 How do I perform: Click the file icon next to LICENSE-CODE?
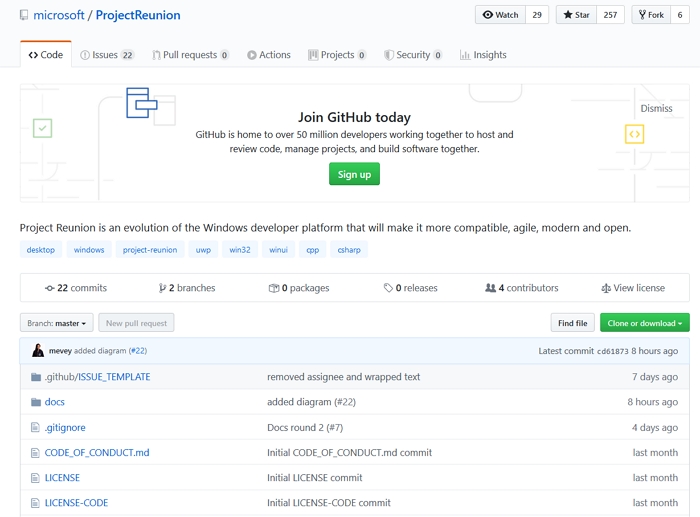point(36,503)
